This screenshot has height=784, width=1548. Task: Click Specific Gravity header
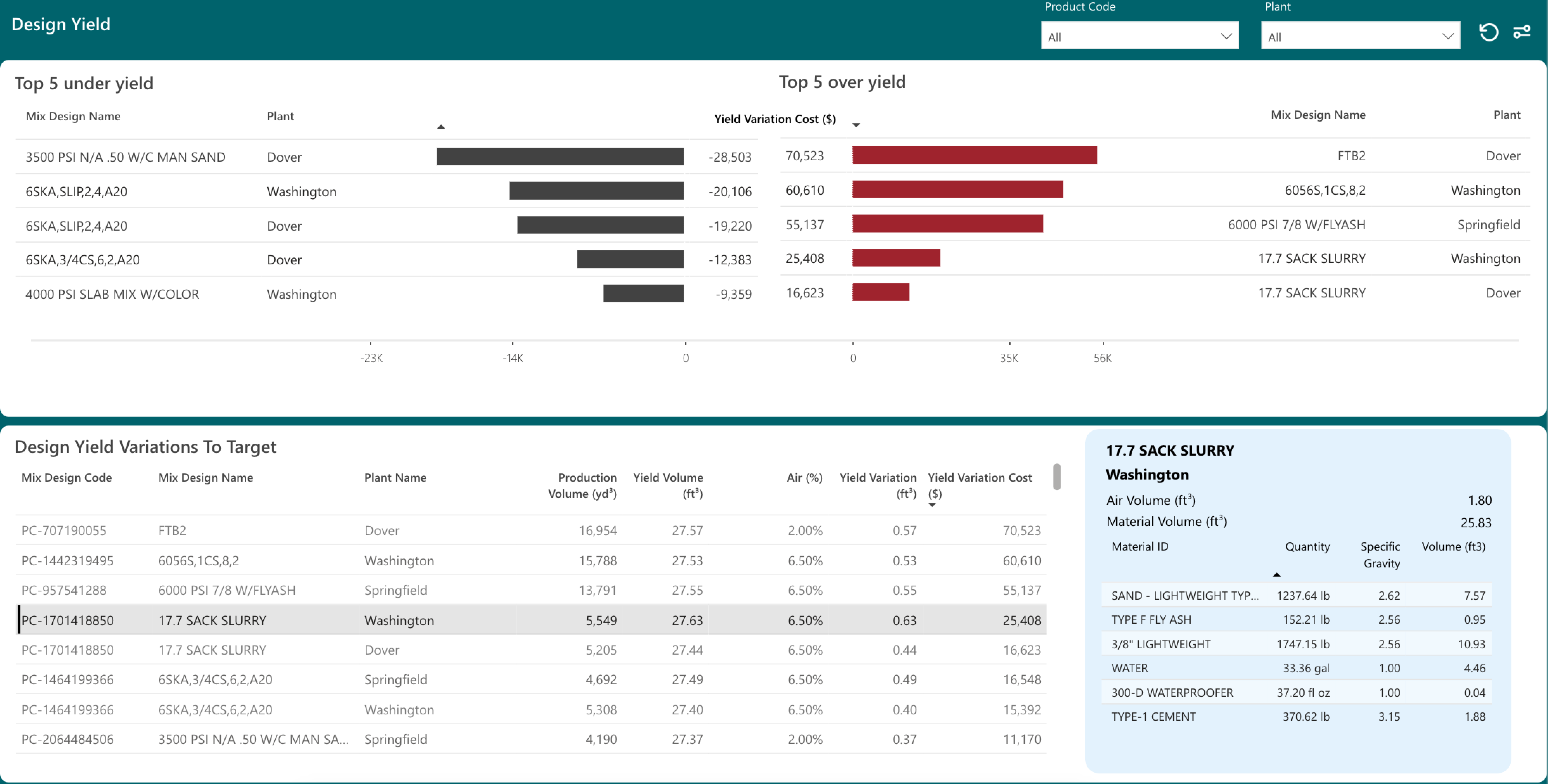[1380, 554]
